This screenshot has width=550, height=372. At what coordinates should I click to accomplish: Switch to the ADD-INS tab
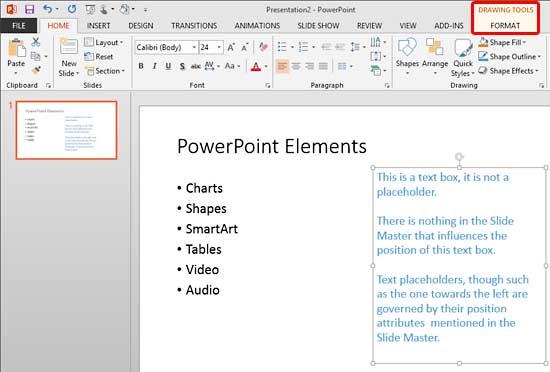point(449,26)
